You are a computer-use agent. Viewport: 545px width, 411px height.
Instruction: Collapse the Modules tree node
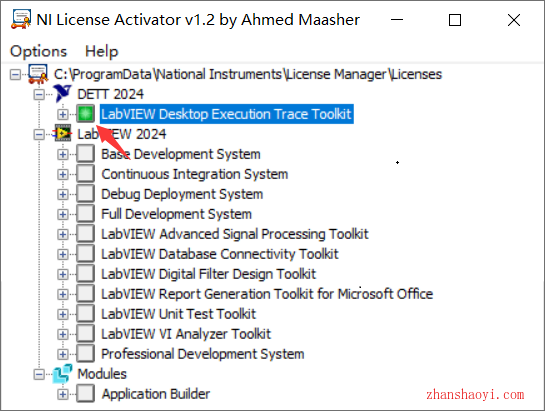click(39, 374)
